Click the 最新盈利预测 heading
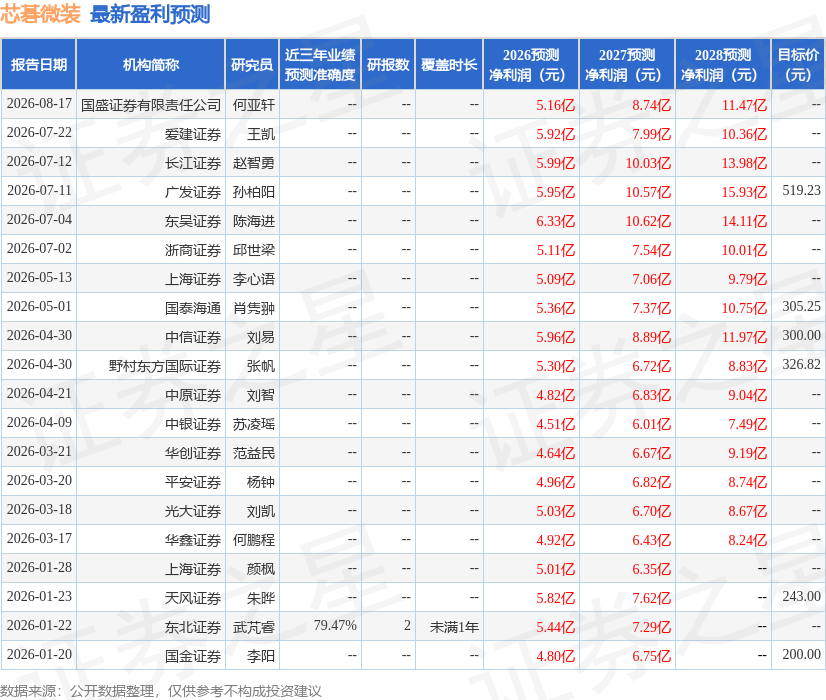 pos(150,14)
